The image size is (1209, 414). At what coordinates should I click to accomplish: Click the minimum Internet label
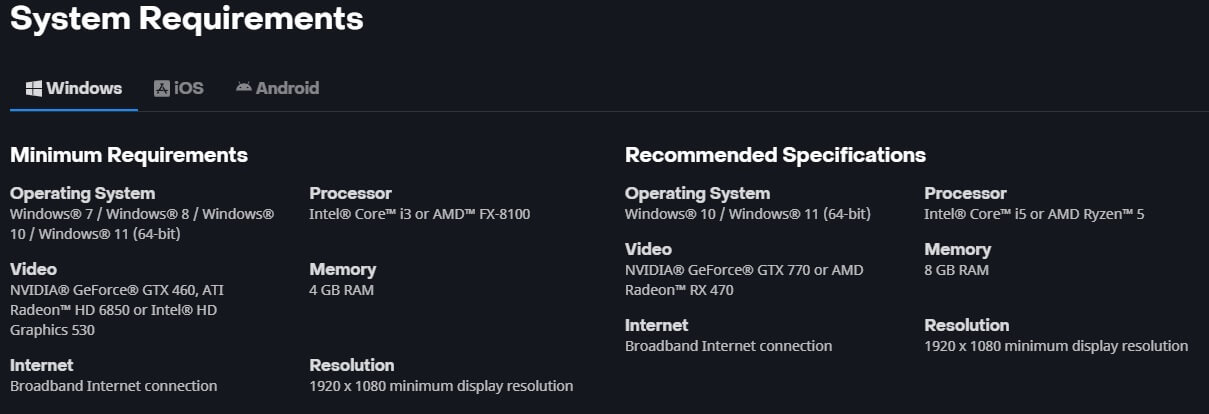(x=42, y=365)
